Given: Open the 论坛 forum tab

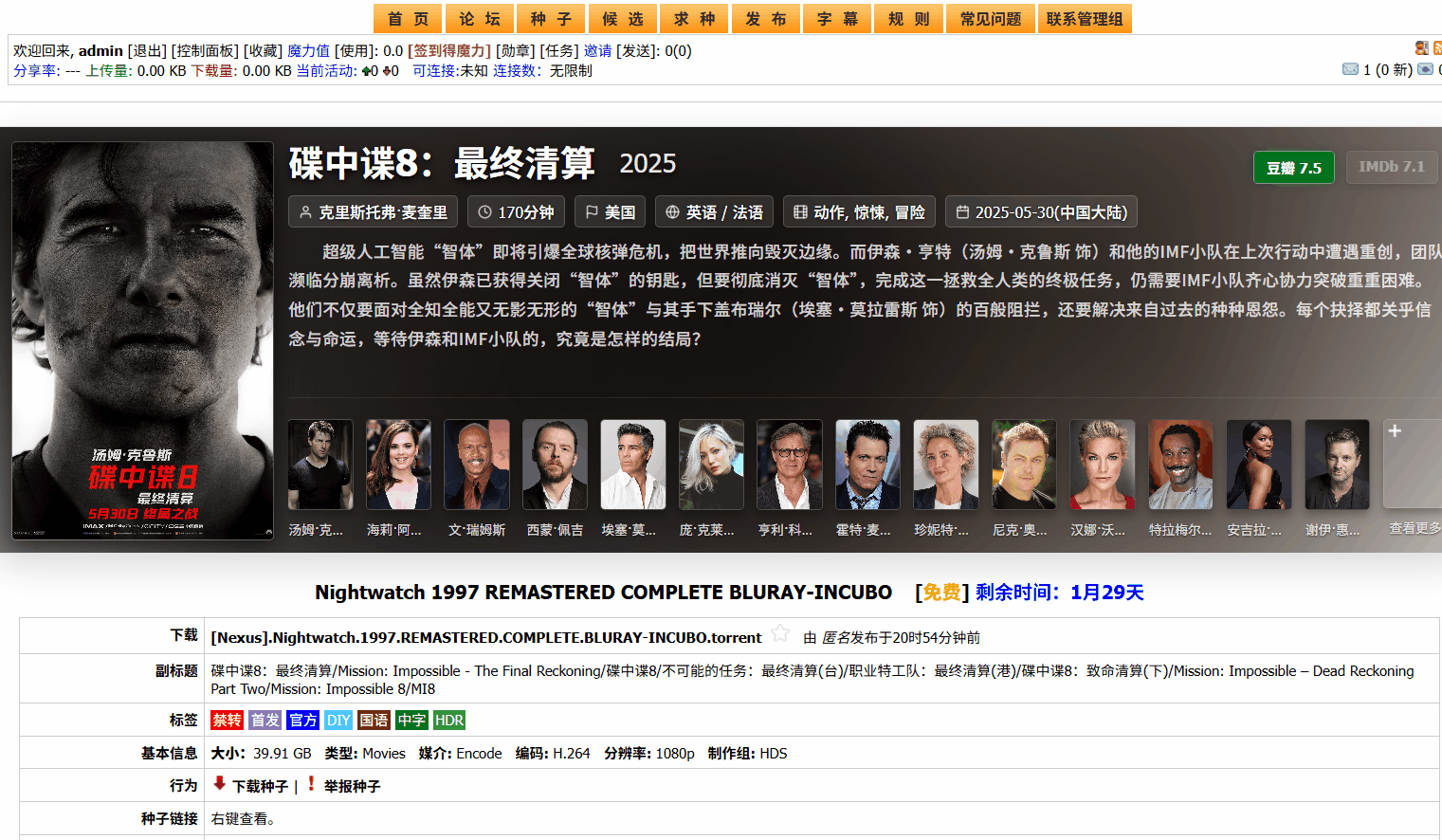Looking at the screenshot, I should (x=480, y=19).
